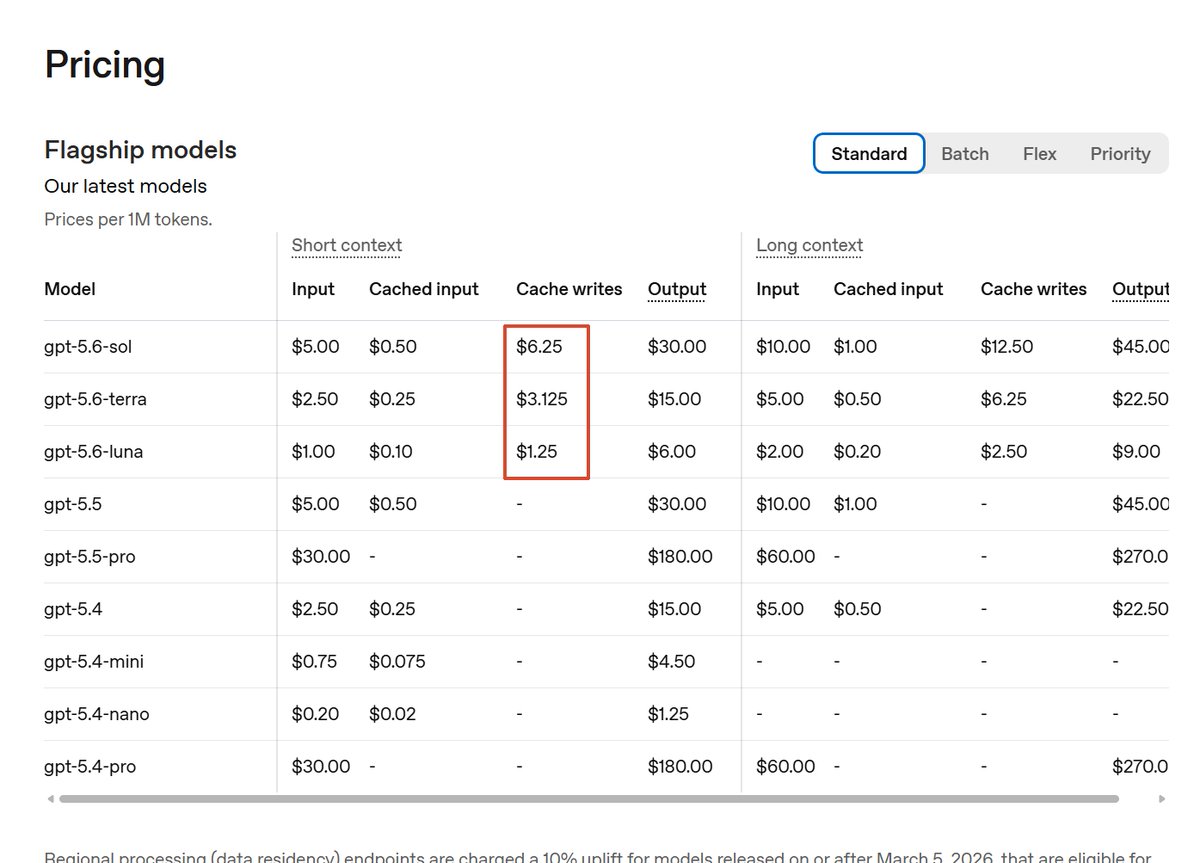Click the $4.50 output price for gpt-5.4-mini
The height and width of the screenshot is (863, 1200).
coord(672,662)
